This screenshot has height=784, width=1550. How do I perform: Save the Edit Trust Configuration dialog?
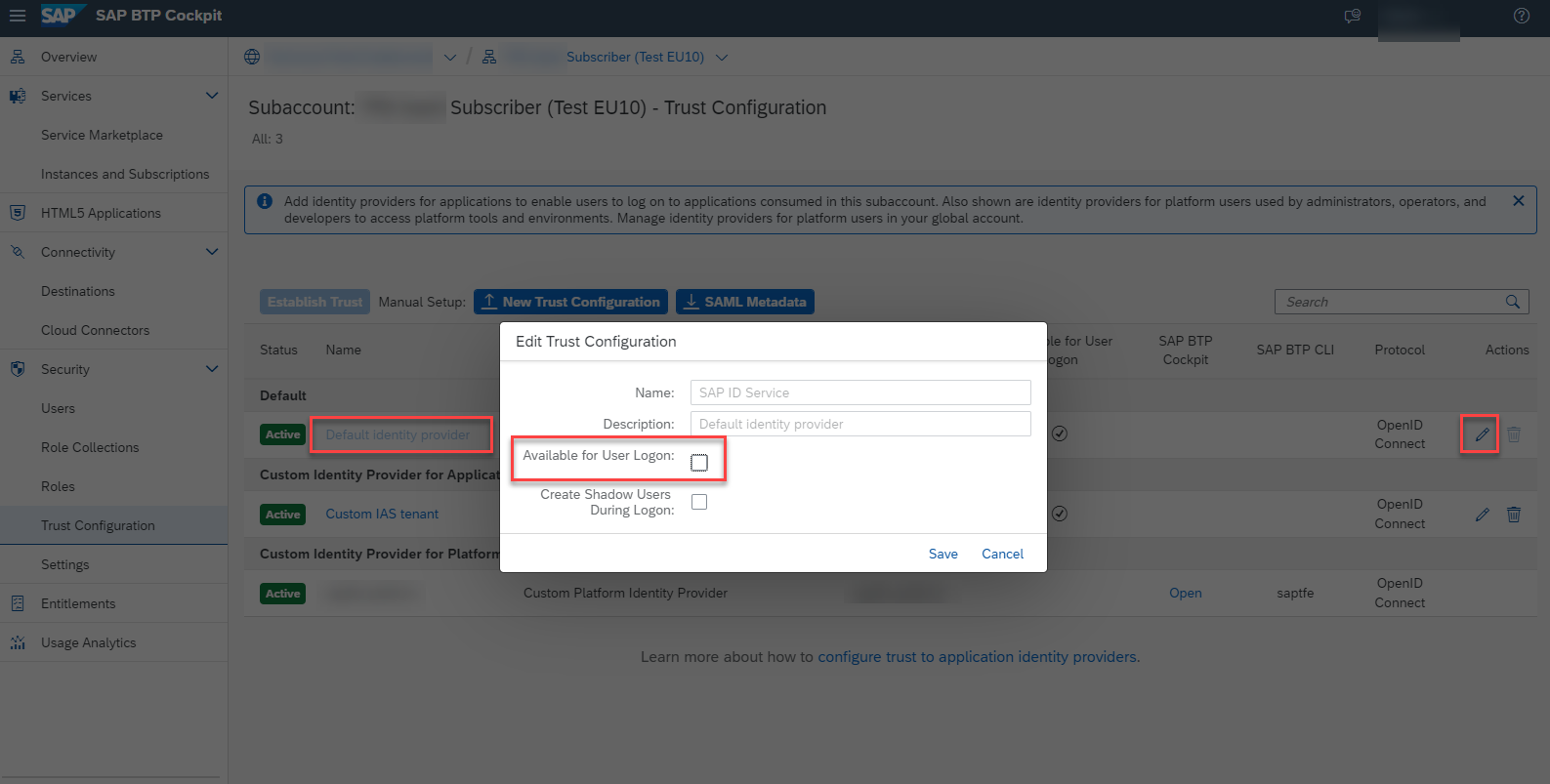coord(943,554)
